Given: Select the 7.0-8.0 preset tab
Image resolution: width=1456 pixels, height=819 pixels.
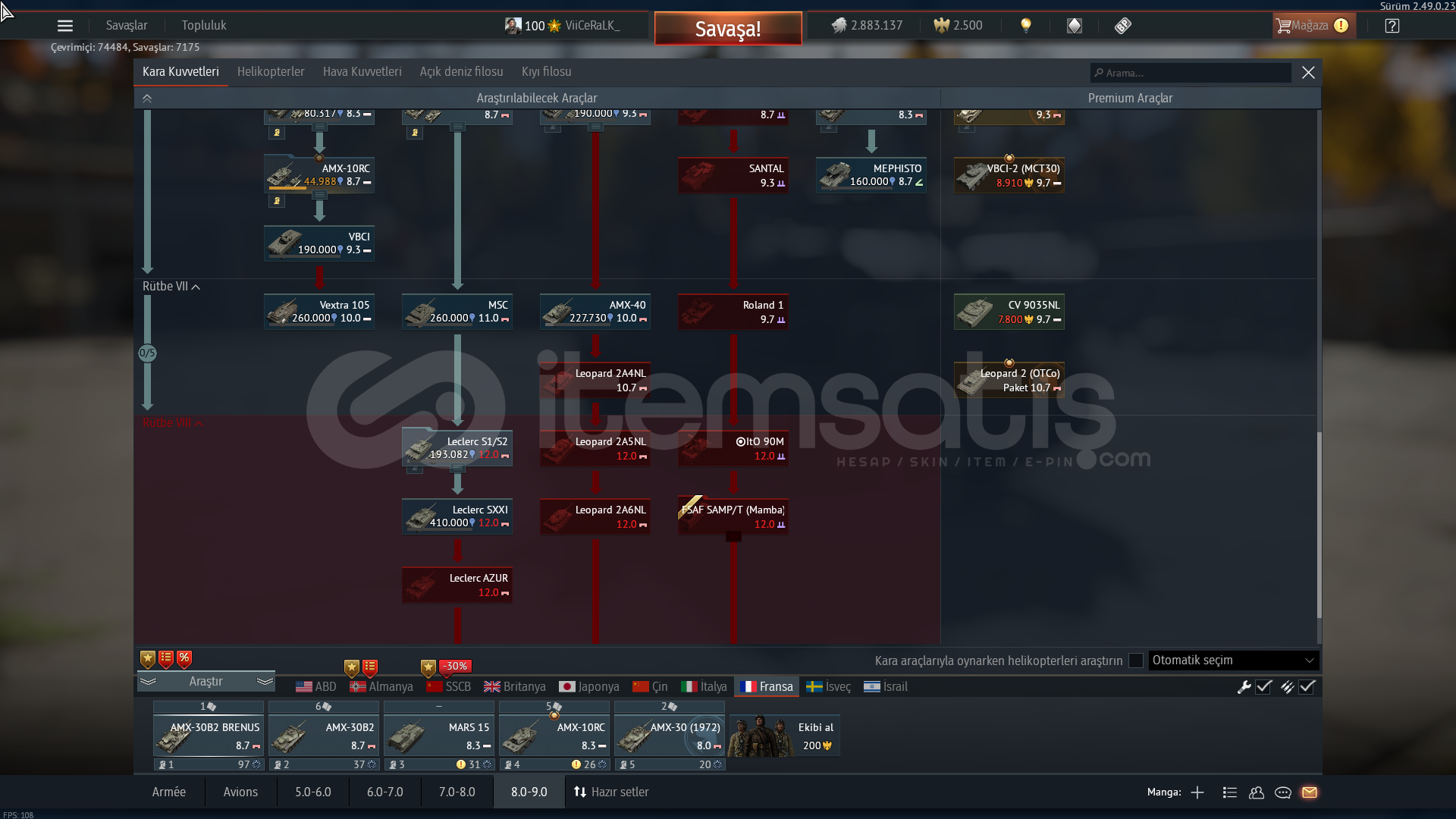Looking at the screenshot, I should [x=457, y=792].
